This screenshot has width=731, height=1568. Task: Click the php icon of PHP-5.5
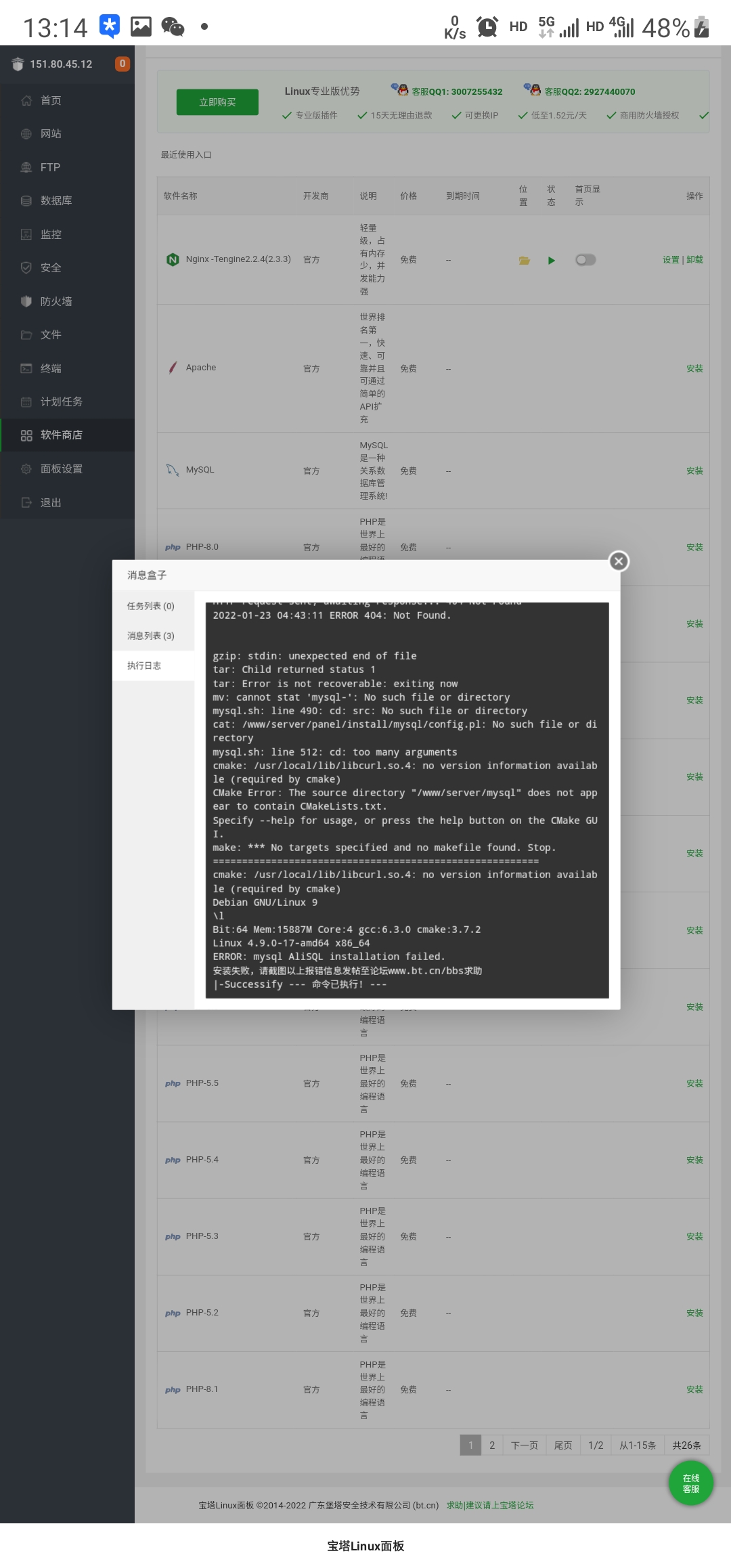coord(173,1083)
